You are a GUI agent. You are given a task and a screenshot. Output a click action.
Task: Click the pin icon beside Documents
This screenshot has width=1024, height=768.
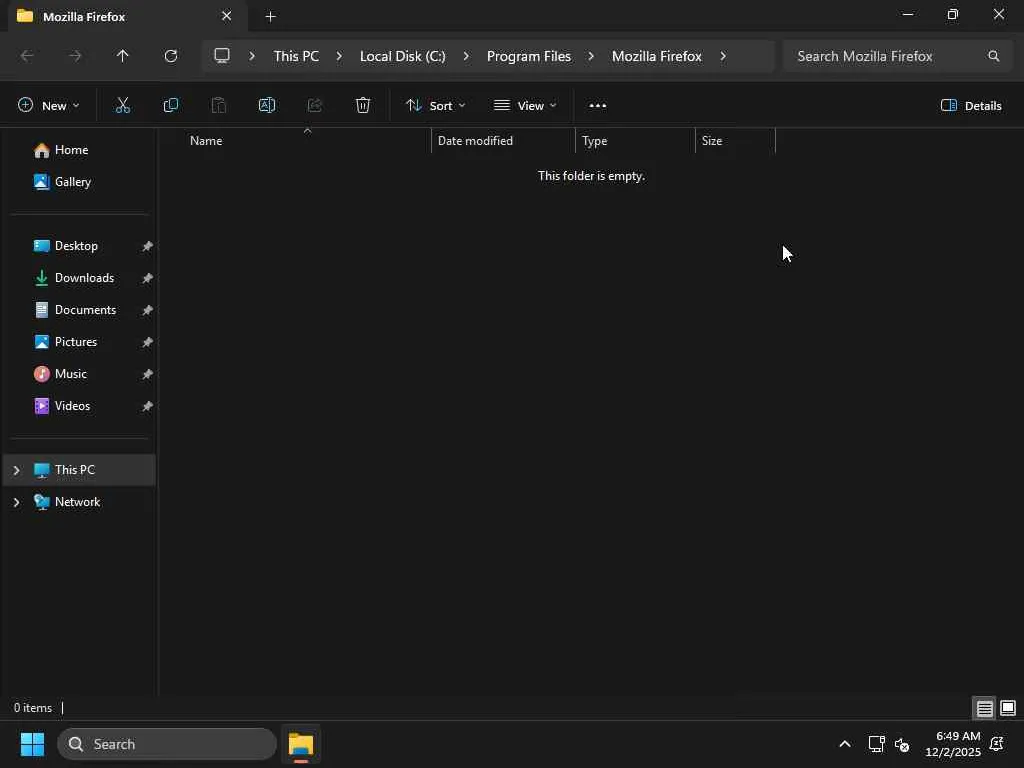coord(148,310)
